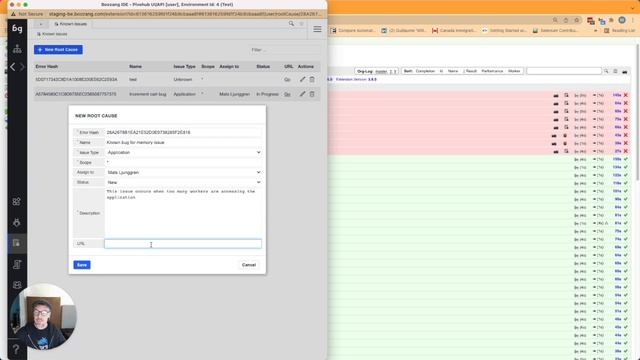640x360 pixels.
Task: Edit the 'test' root cause with the pencil icon
Action: (x=302, y=79)
